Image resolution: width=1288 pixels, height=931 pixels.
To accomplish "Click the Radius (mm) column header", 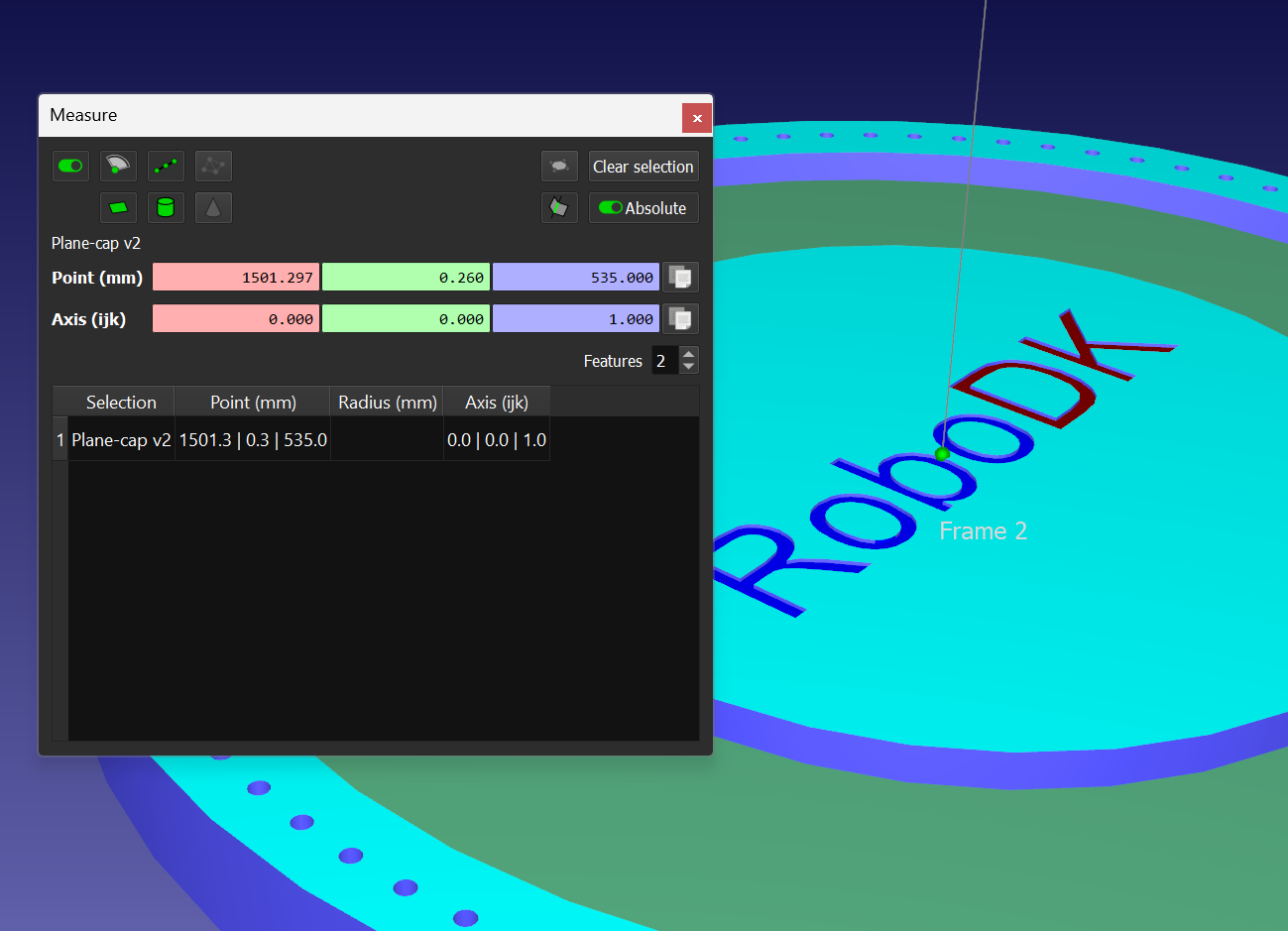I will tap(387, 402).
